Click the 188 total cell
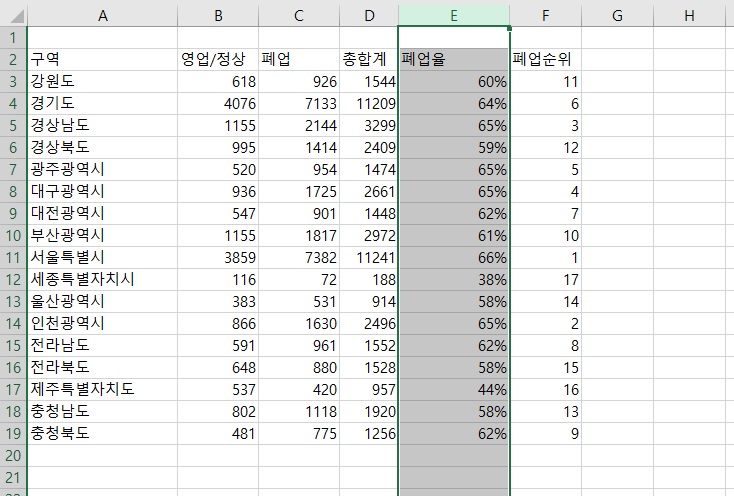This screenshot has width=734, height=496. [369, 280]
